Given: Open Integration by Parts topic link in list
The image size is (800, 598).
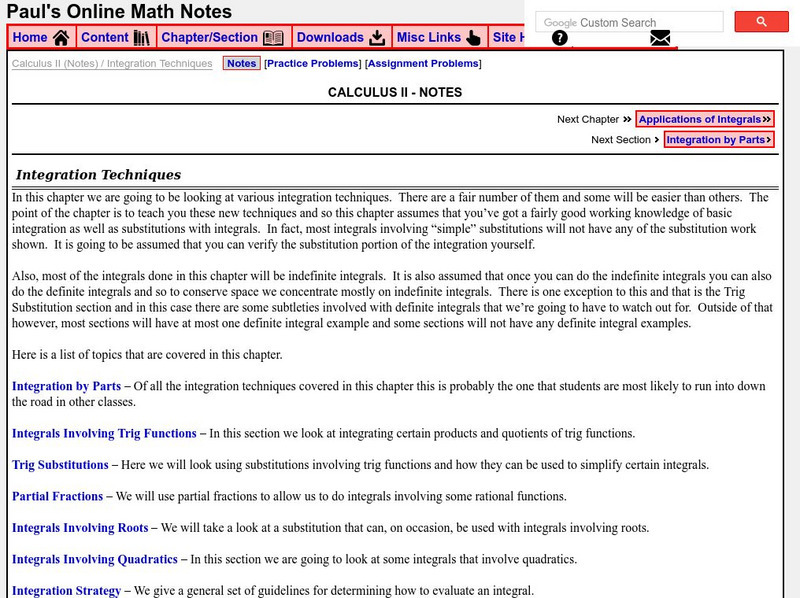Looking at the screenshot, I should (66, 386).
